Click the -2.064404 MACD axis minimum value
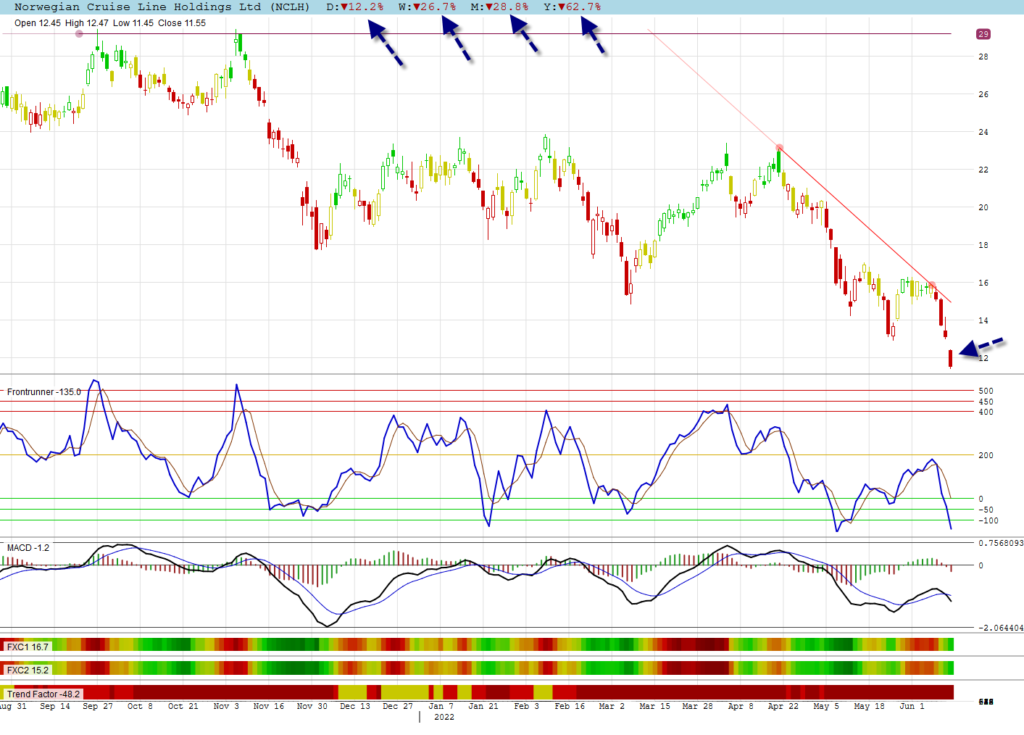1024x735 pixels. pos(1000,628)
